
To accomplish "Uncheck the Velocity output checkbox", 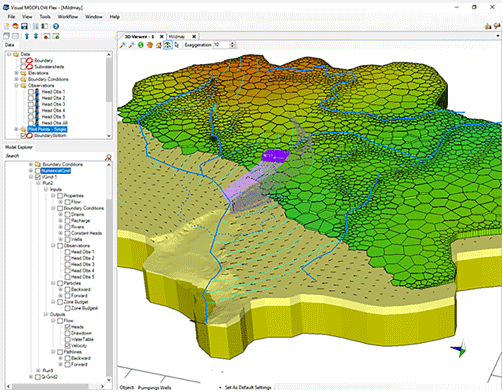I will tap(68, 346).
